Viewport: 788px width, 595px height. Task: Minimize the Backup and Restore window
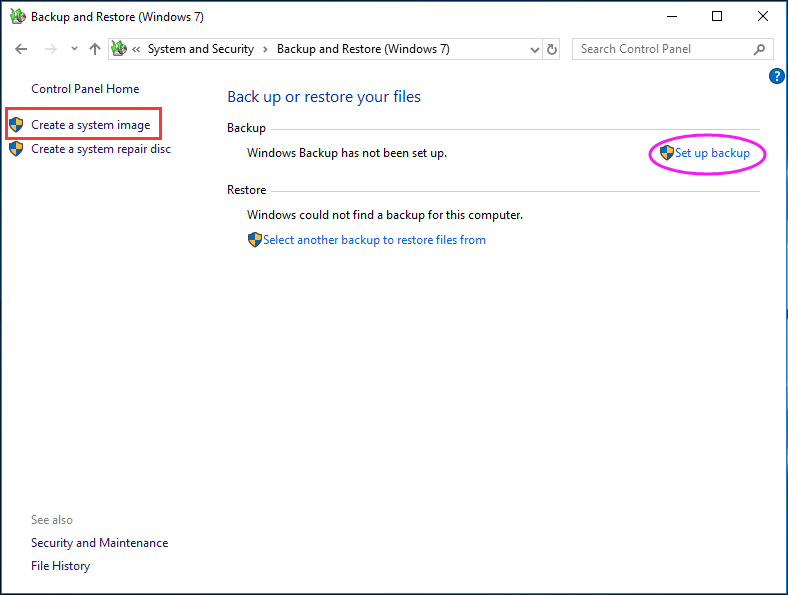672,17
